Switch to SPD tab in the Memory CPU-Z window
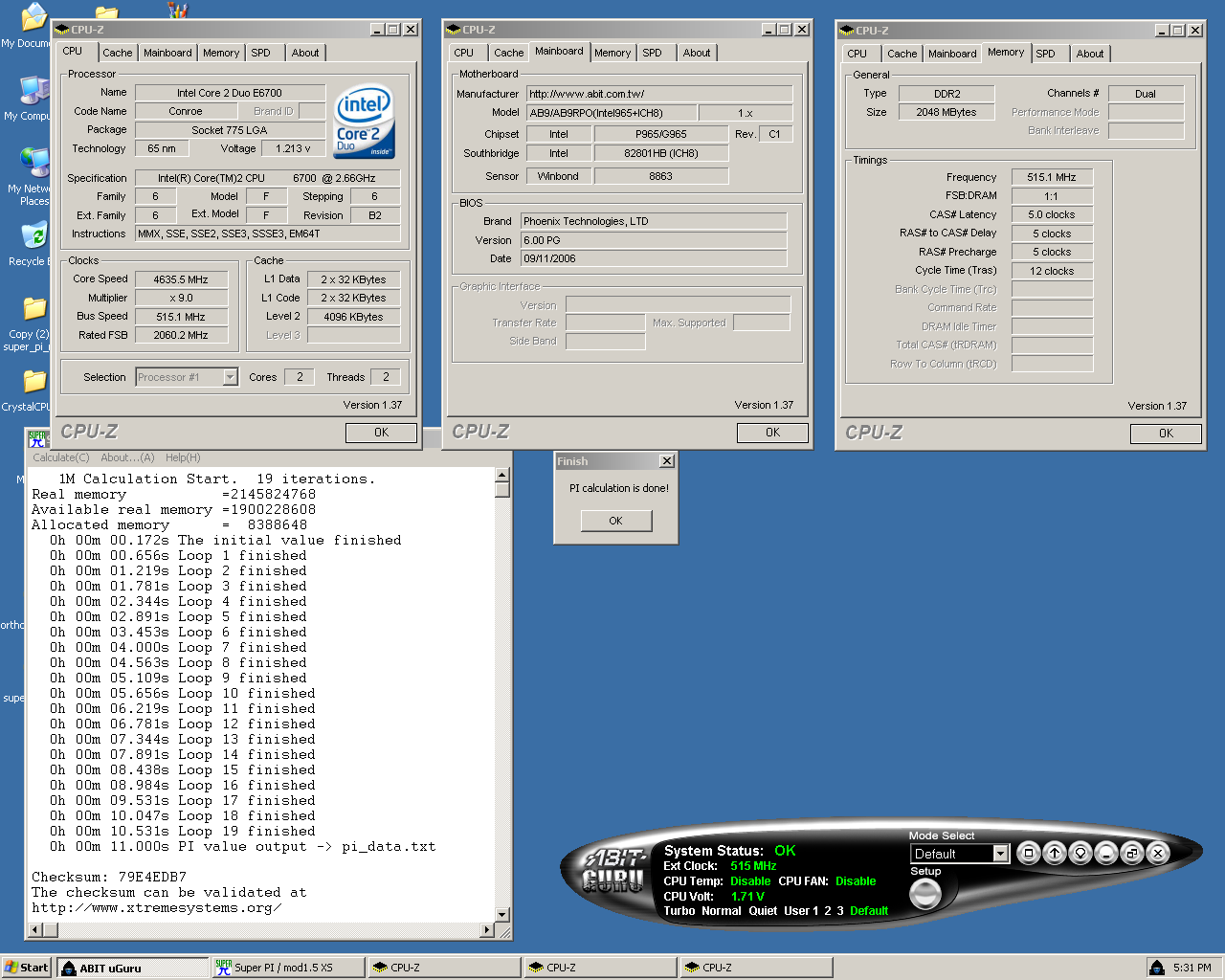The width and height of the screenshot is (1225, 980). [x=1045, y=54]
